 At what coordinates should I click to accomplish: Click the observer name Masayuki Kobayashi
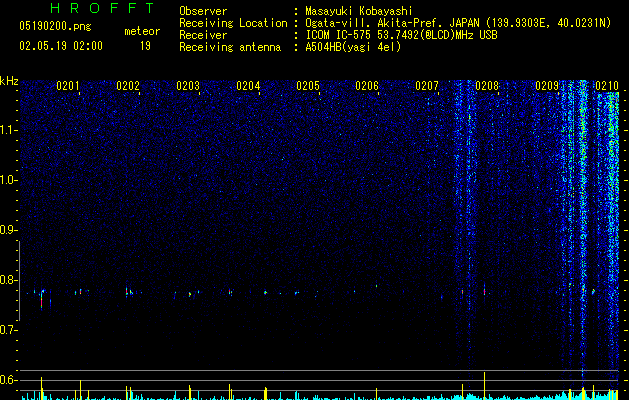[359, 11]
